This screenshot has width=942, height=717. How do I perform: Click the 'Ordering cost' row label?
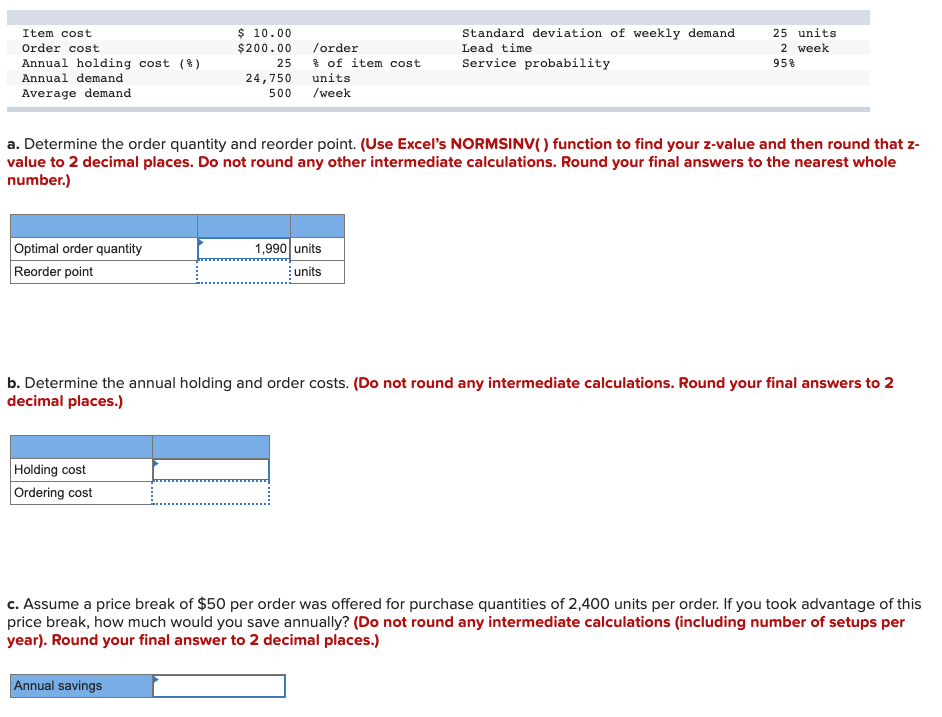53,493
